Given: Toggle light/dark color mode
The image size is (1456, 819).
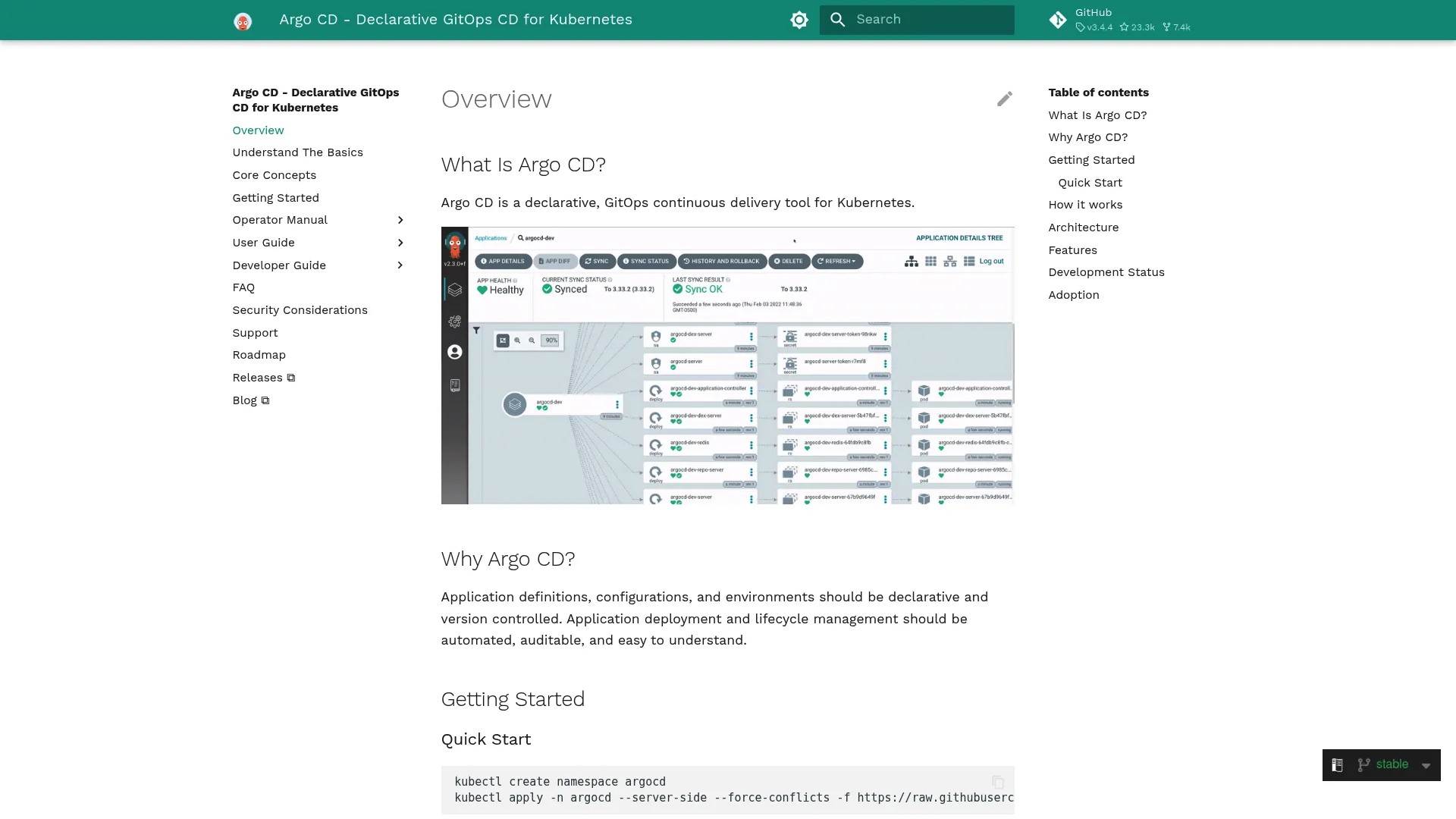Looking at the screenshot, I should (x=799, y=20).
